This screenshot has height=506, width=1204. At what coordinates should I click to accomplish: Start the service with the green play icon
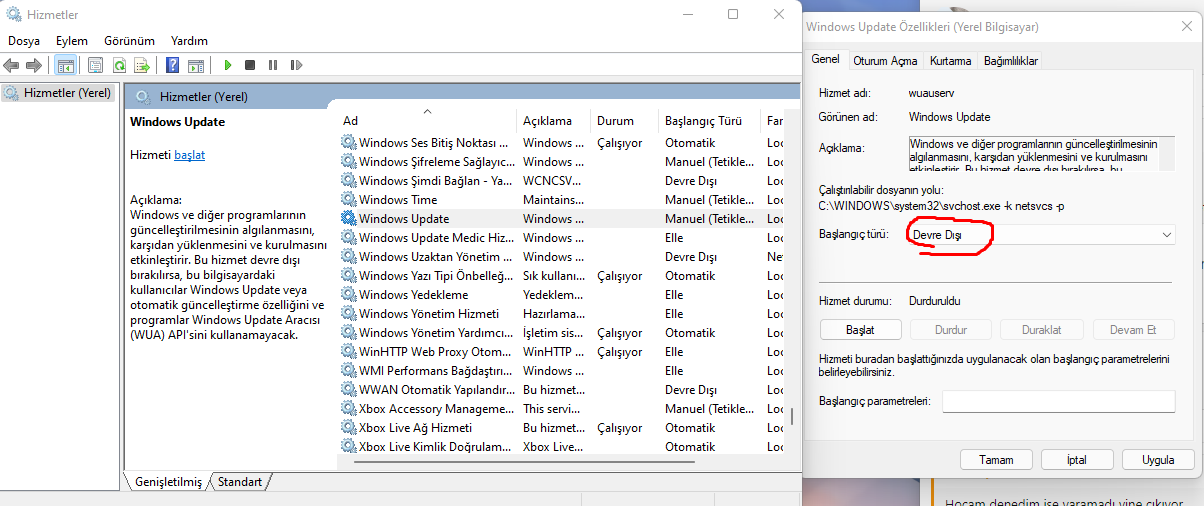tap(228, 65)
